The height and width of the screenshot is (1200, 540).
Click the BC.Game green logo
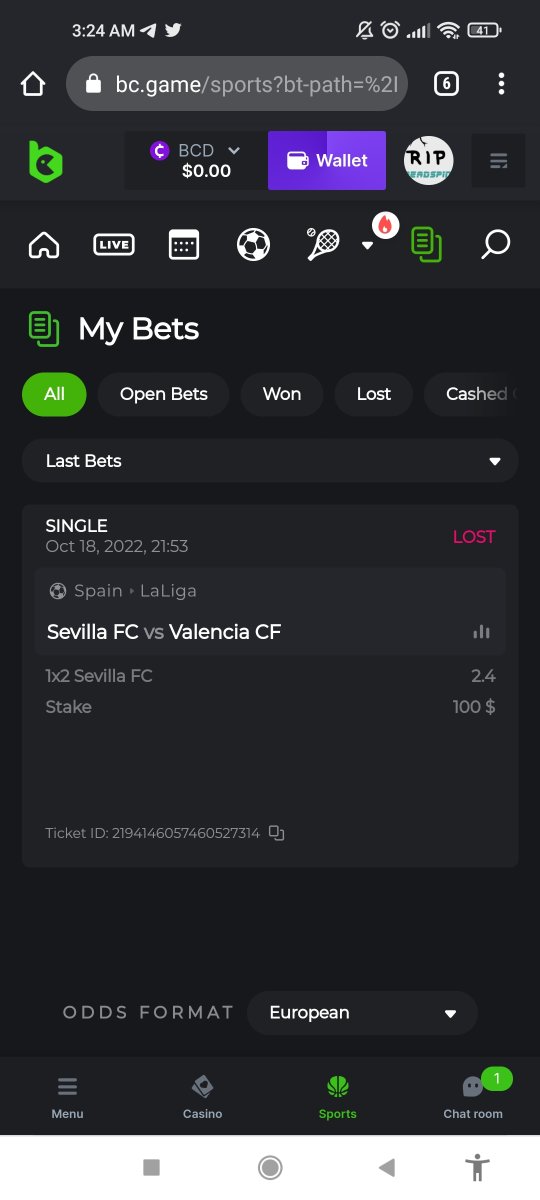tap(45, 161)
